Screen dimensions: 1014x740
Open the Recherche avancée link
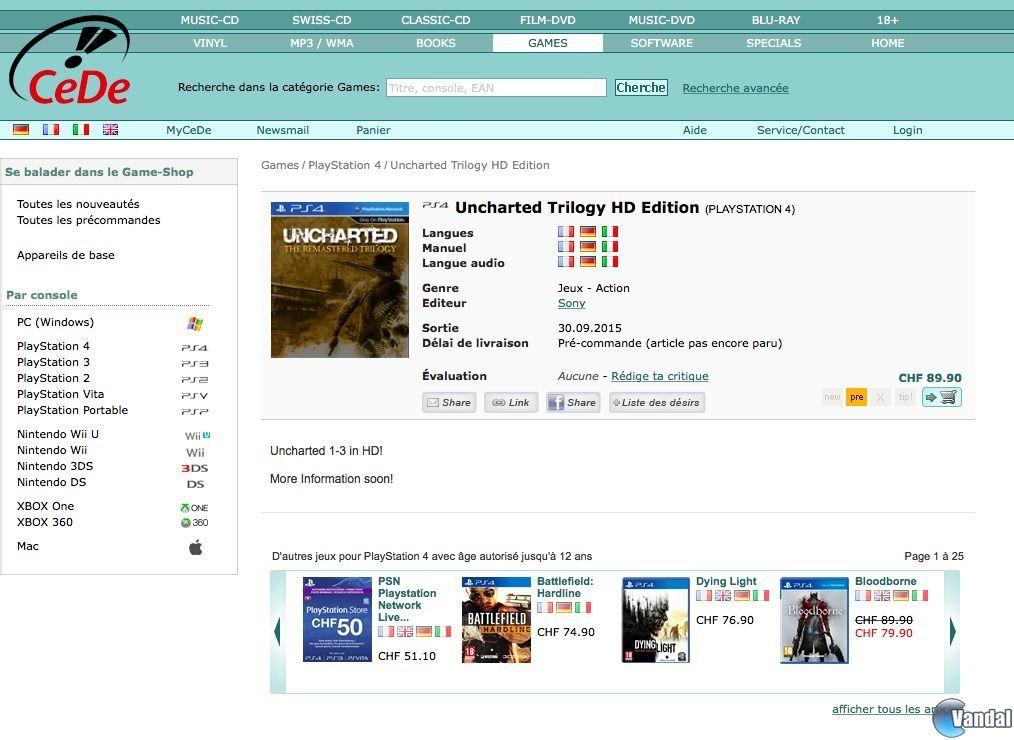735,88
